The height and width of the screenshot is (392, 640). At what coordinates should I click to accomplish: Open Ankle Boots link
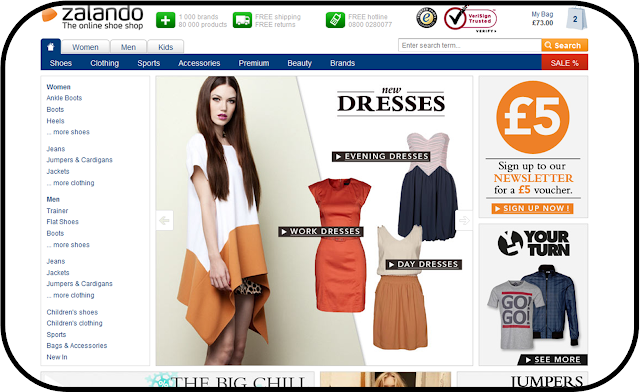[64, 98]
